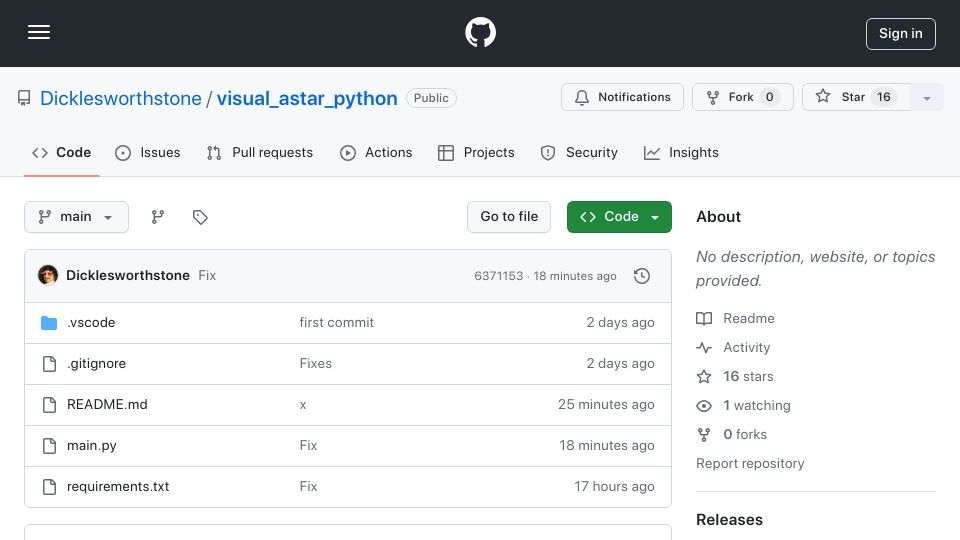Expand the green Code clone dropdown
Image resolution: width=960 pixels, height=540 pixels.
pos(619,217)
